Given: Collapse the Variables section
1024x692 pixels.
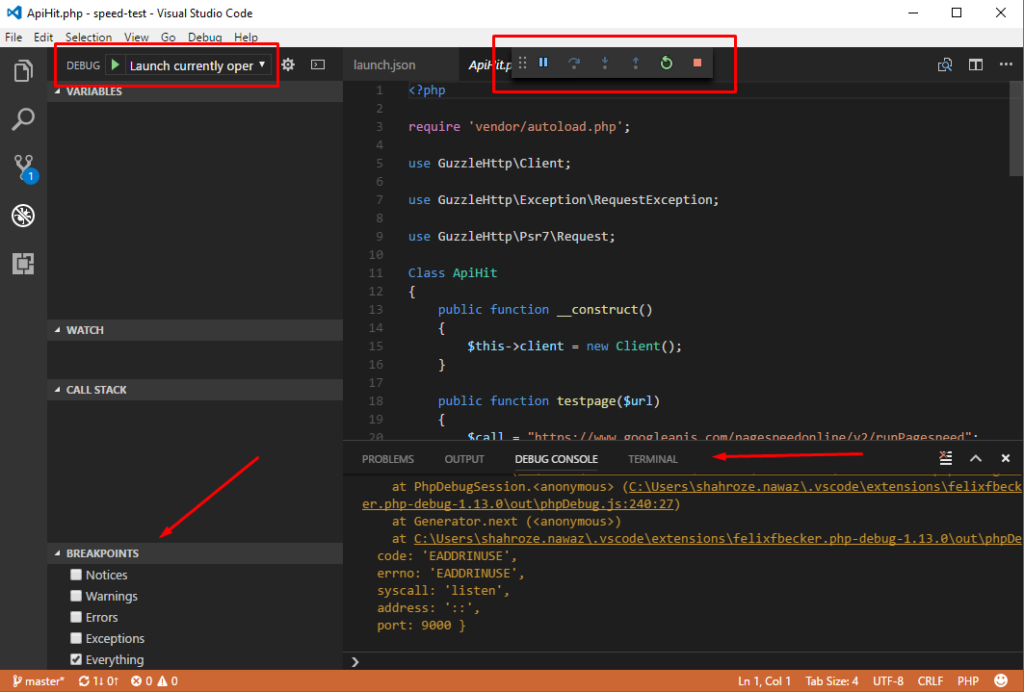Looking at the screenshot, I should click(94, 91).
